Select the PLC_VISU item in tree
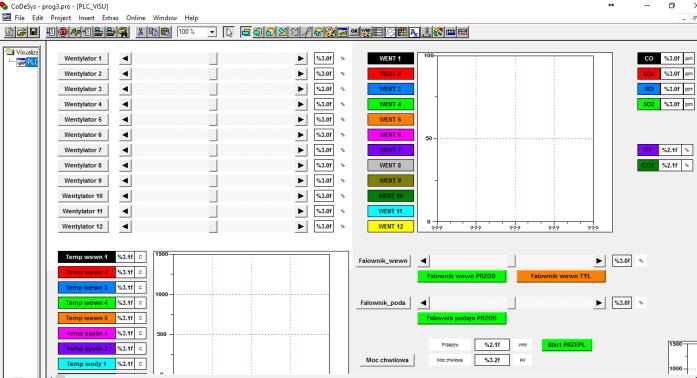The width and height of the screenshot is (697, 378). pyautogui.click(x=32, y=62)
